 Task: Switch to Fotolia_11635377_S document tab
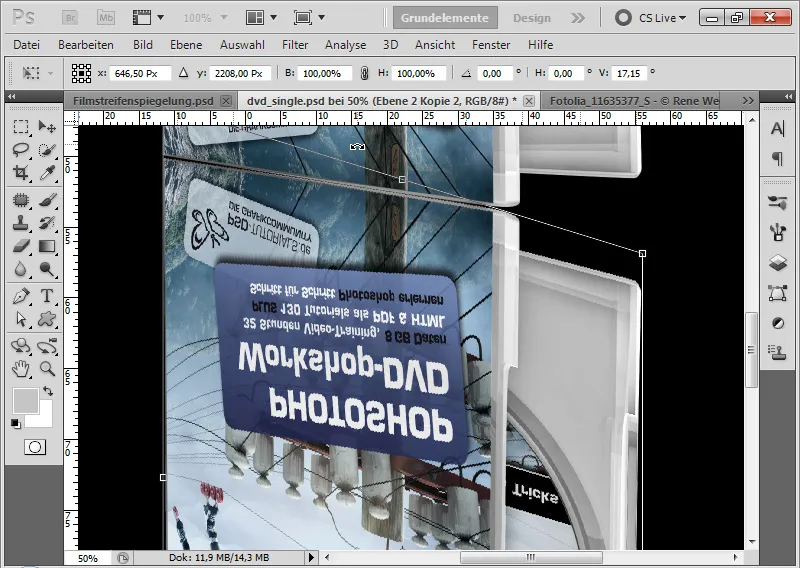(634, 101)
